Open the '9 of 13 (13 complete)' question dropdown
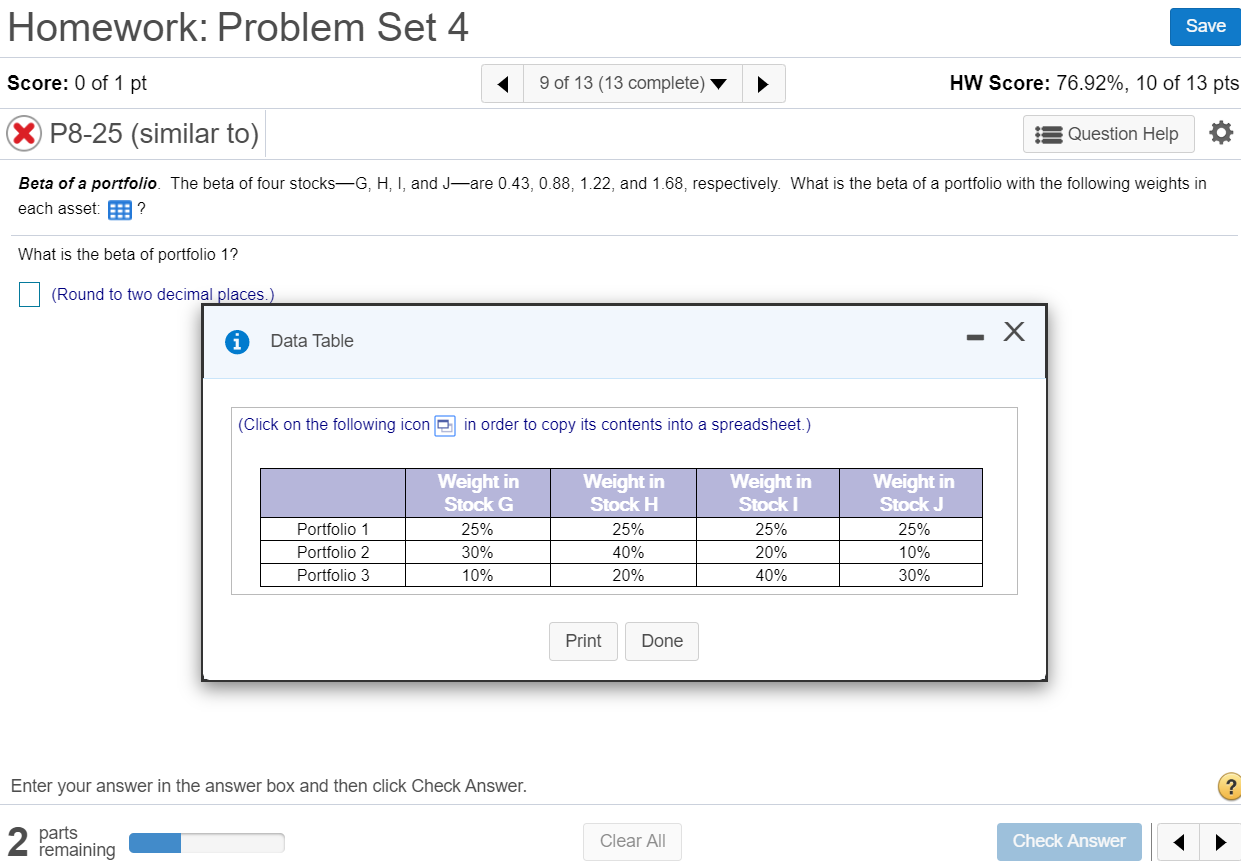Viewport: 1241px width, 868px height. (633, 84)
